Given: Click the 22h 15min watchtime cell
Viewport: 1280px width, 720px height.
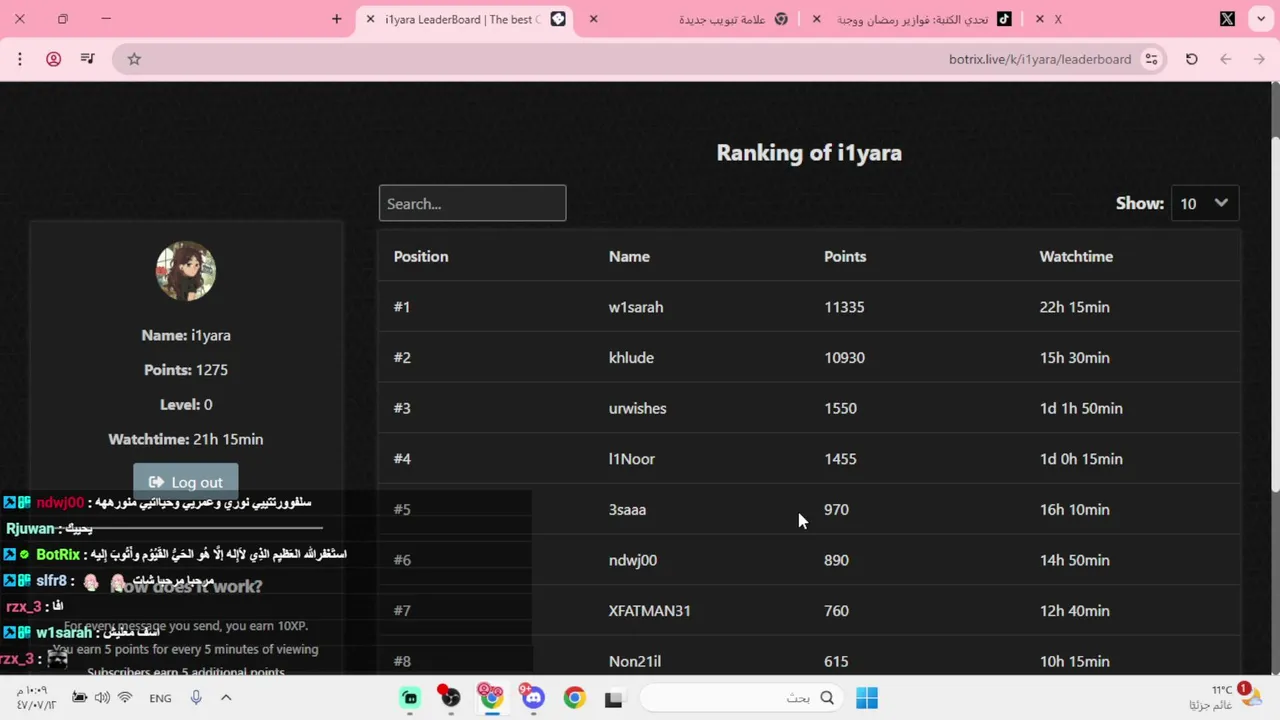Looking at the screenshot, I should [x=1074, y=307].
